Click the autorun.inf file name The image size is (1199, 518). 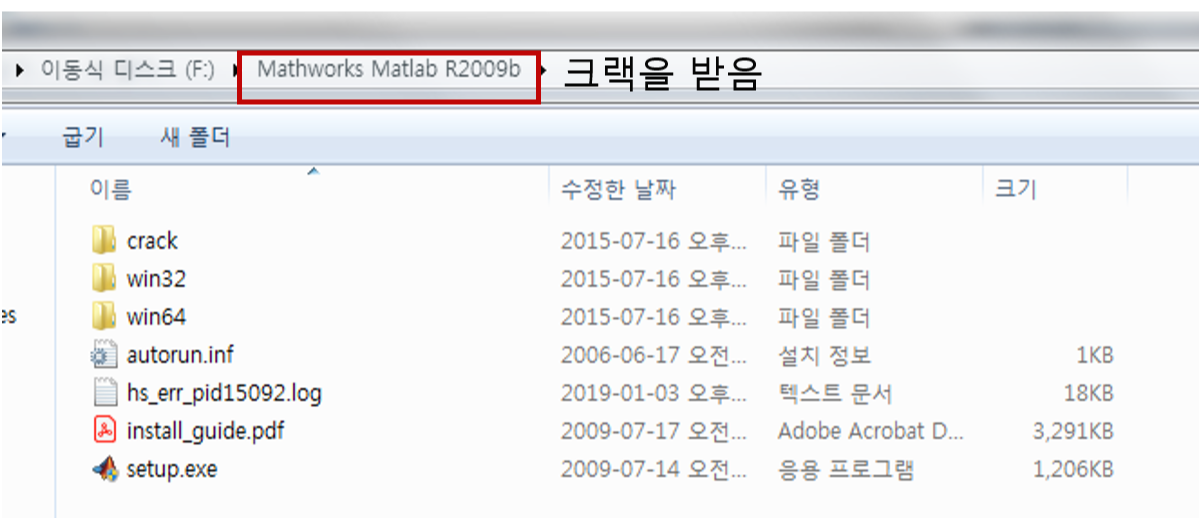[180, 355]
